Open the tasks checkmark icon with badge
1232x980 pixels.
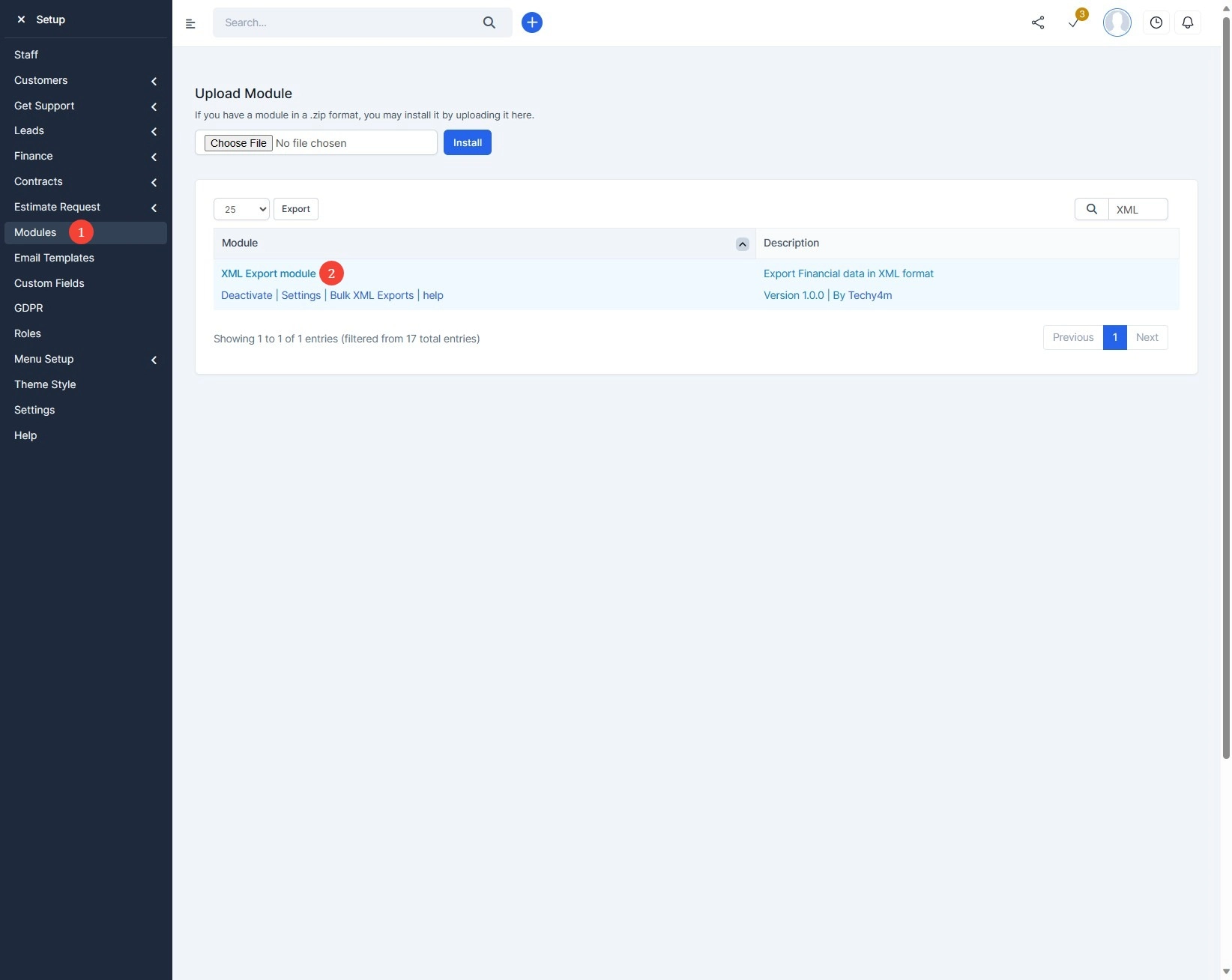point(1074,22)
